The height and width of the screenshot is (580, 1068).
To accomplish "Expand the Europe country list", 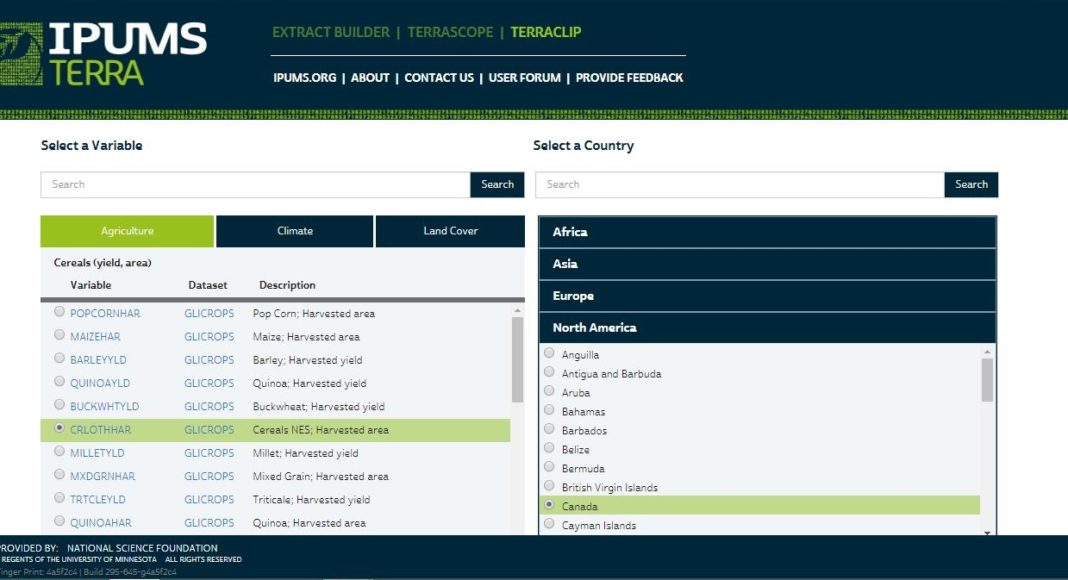I will [767, 296].
